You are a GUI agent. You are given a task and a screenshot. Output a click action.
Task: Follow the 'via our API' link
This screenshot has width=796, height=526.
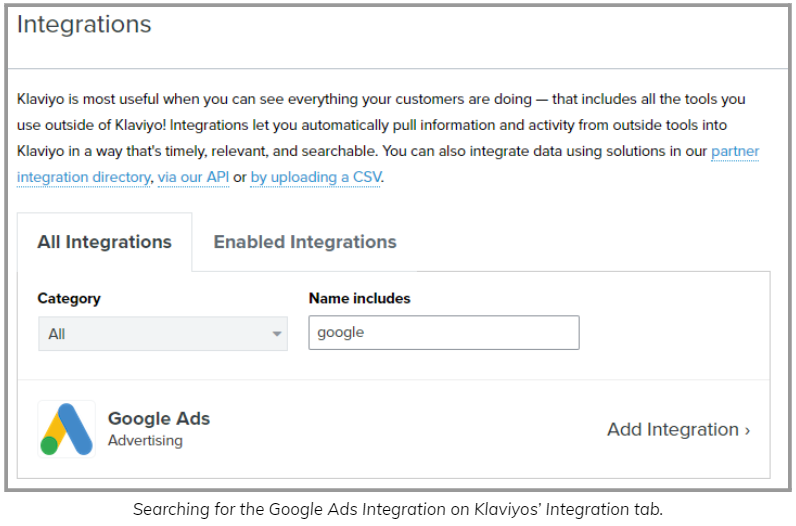click(x=193, y=177)
